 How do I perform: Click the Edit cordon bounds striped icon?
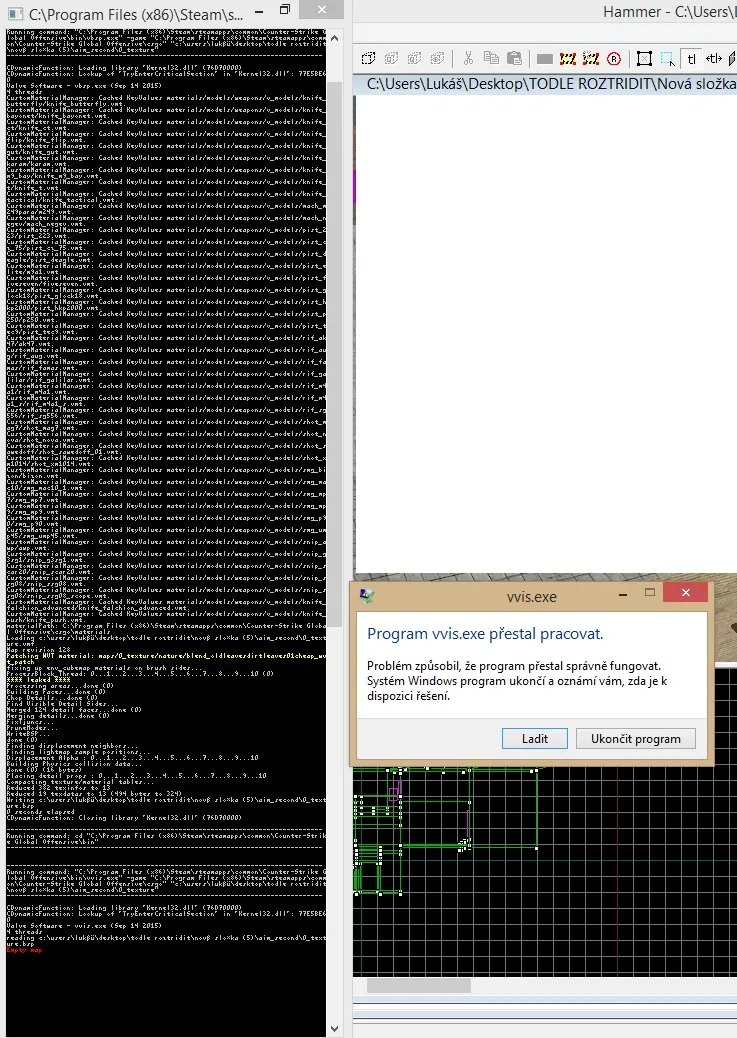click(x=591, y=60)
